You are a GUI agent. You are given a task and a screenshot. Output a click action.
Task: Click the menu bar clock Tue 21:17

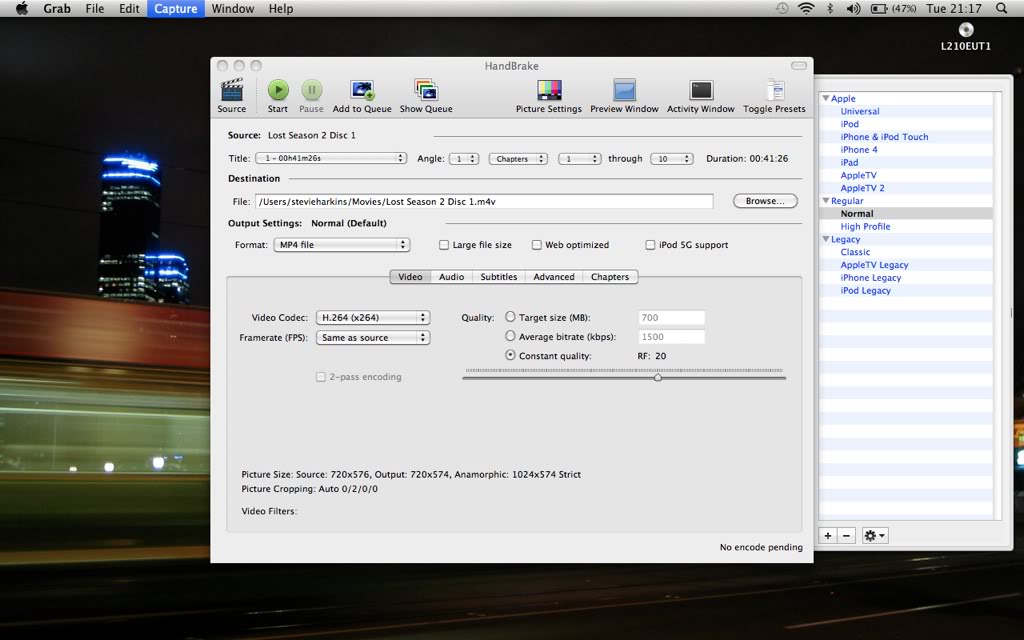(x=954, y=8)
